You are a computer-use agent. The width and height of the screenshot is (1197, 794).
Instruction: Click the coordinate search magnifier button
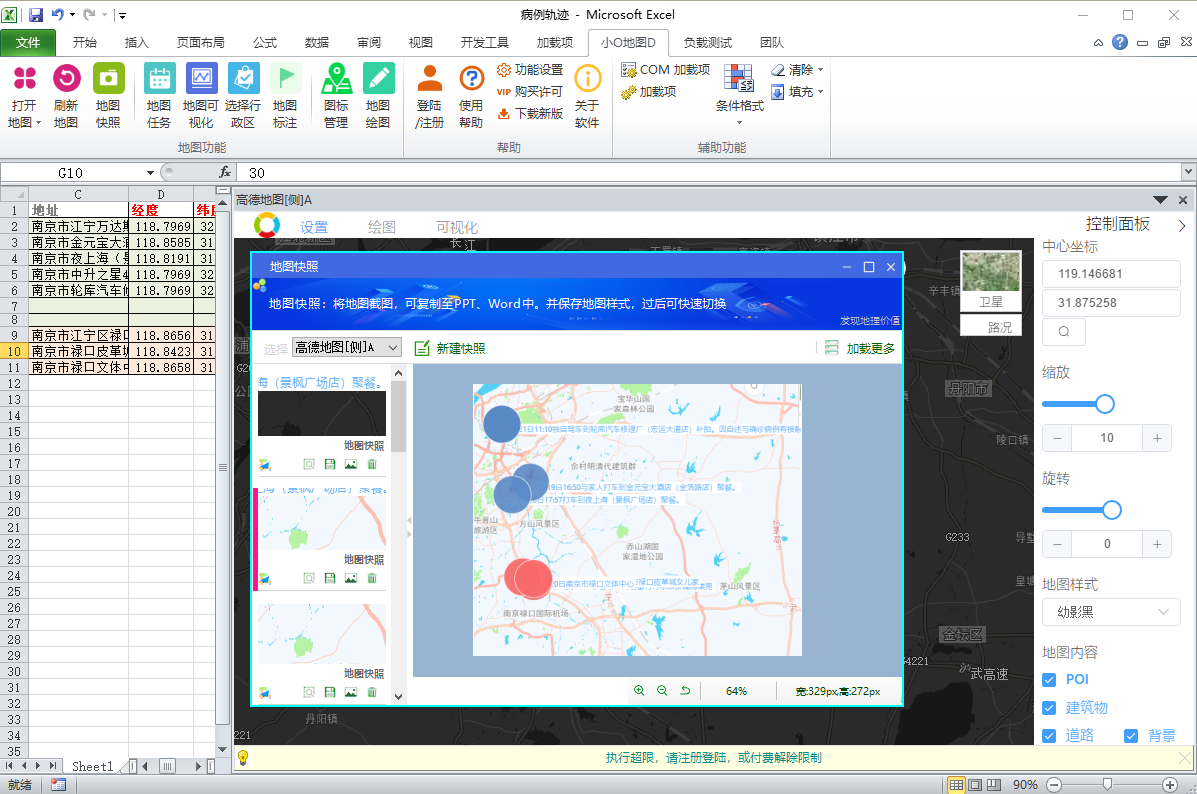pos(1063,332)
